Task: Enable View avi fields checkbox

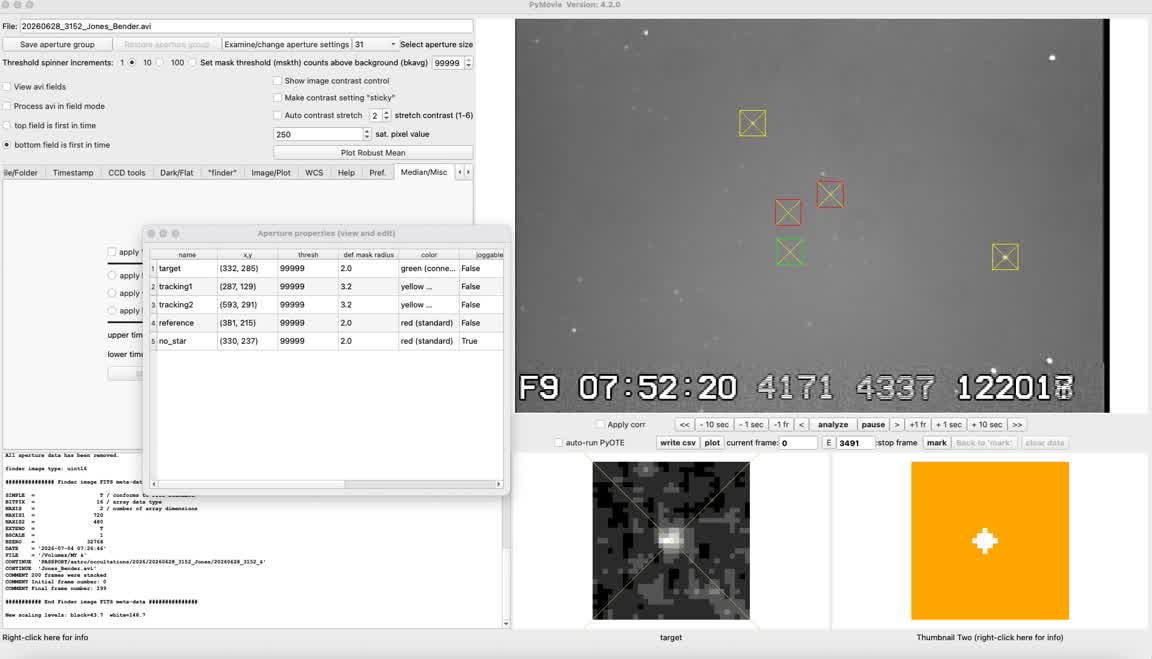Action: click(7, 87)
